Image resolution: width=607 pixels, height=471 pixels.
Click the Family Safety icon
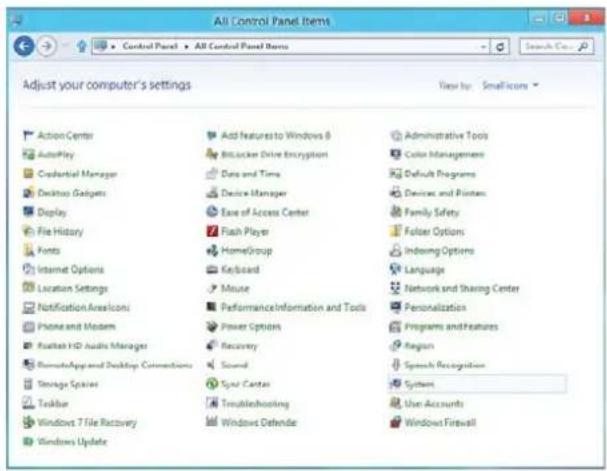pyautogui.click(x=395, y=212)
